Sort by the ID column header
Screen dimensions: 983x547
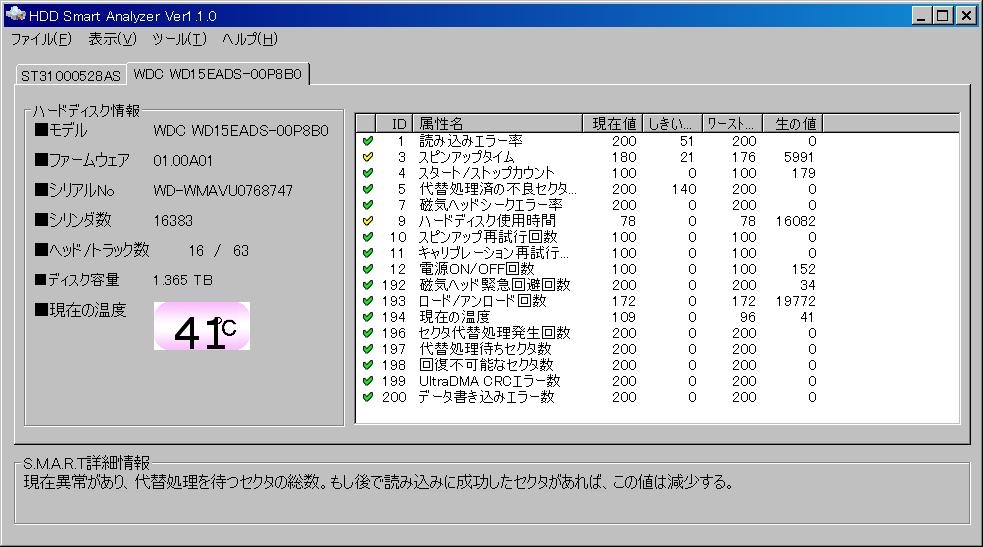coord(394,123)
